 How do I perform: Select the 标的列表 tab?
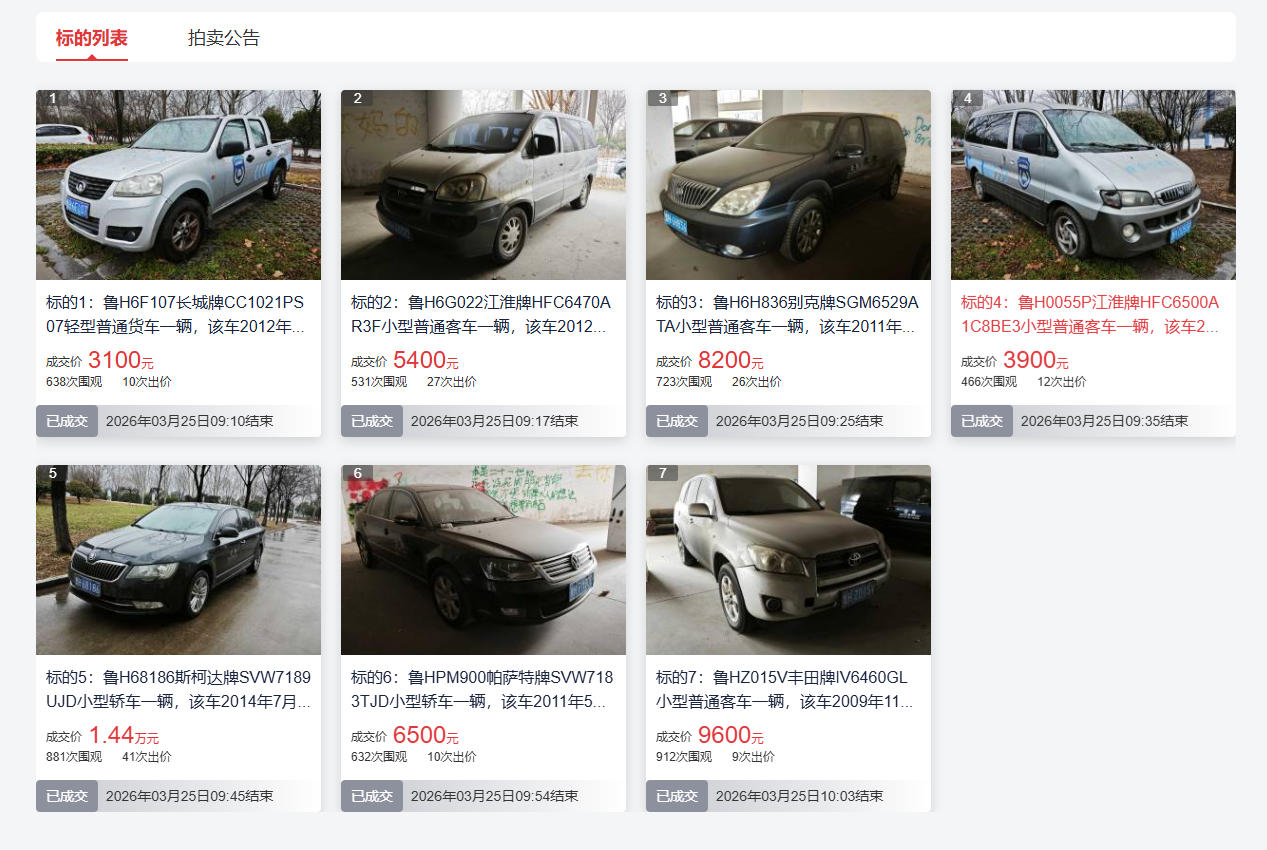(x=92, y=38)
